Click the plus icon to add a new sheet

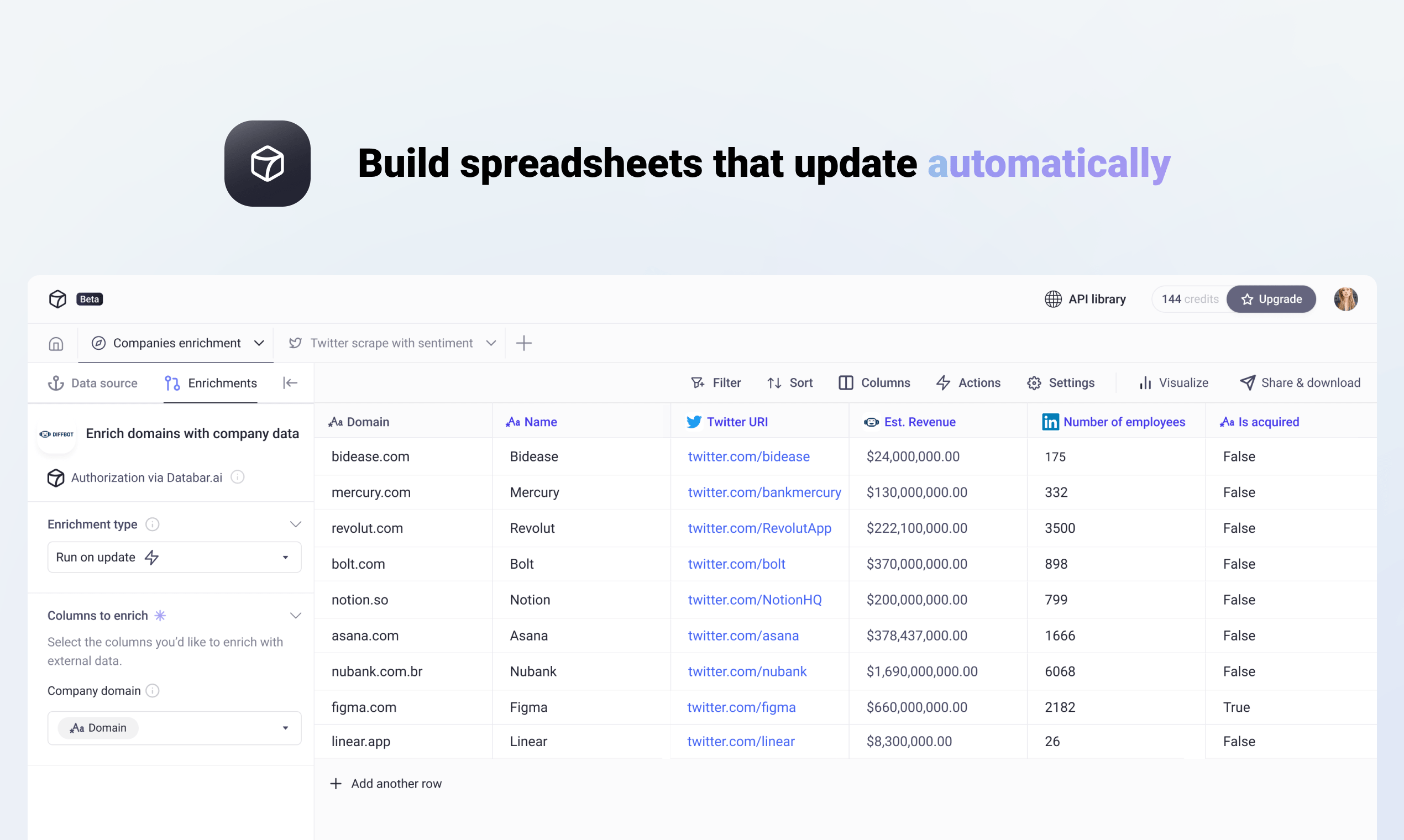(523, 343)
